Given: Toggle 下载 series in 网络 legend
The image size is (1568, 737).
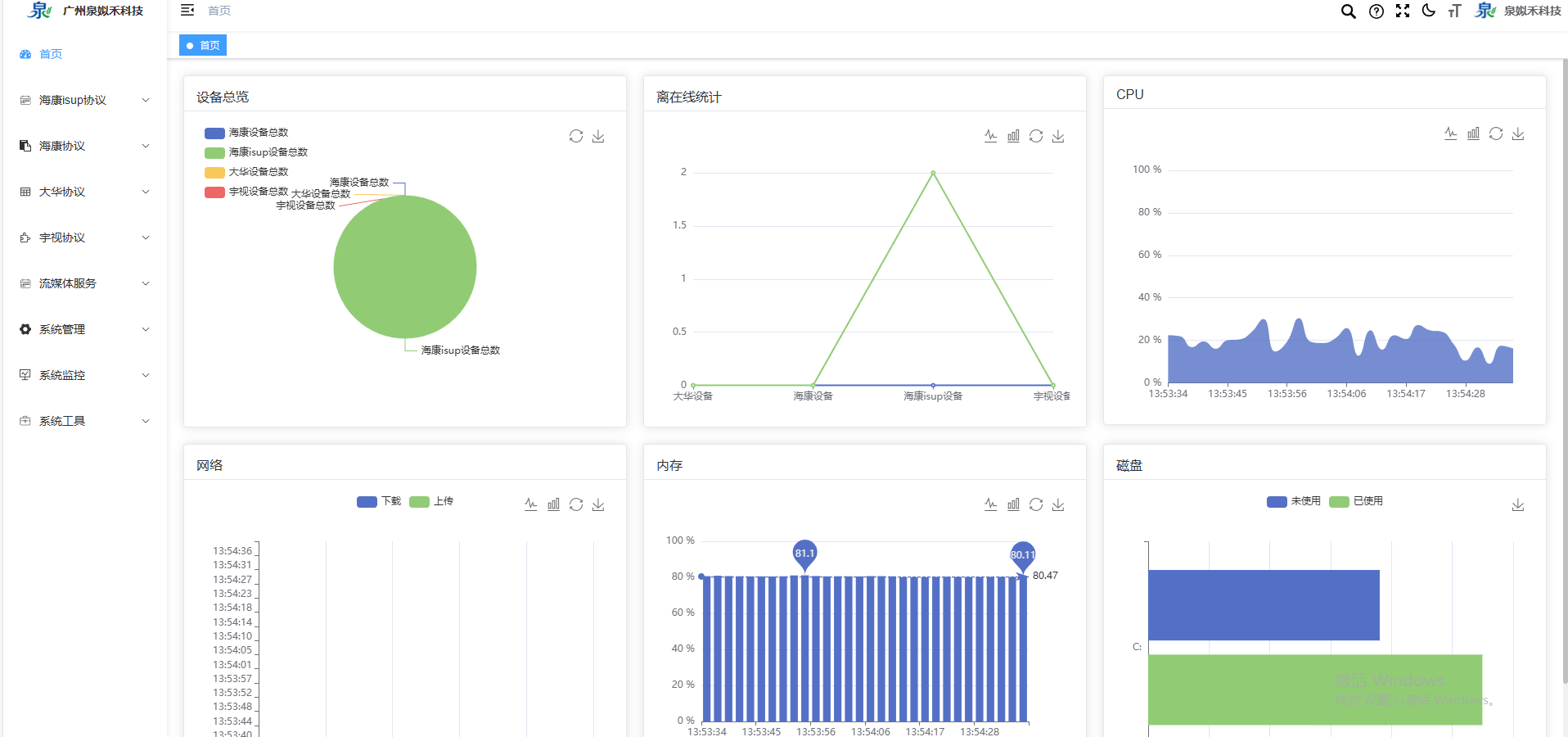Looking at the screenshot, I should pos(378,501).
